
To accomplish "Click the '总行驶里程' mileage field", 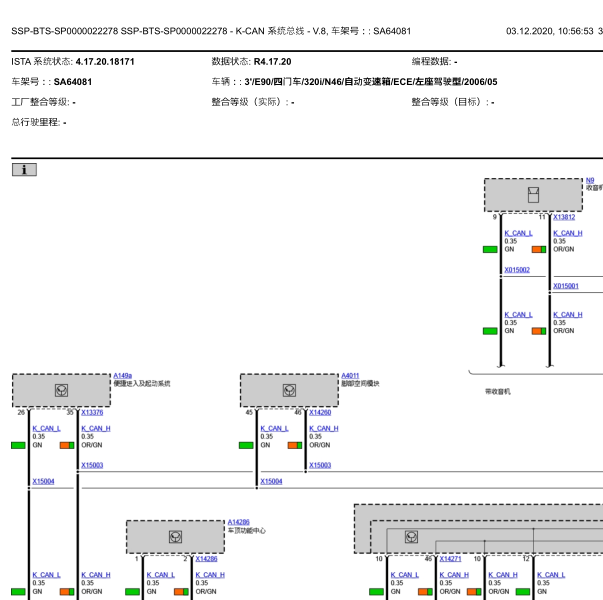I will tap(39, 122).
